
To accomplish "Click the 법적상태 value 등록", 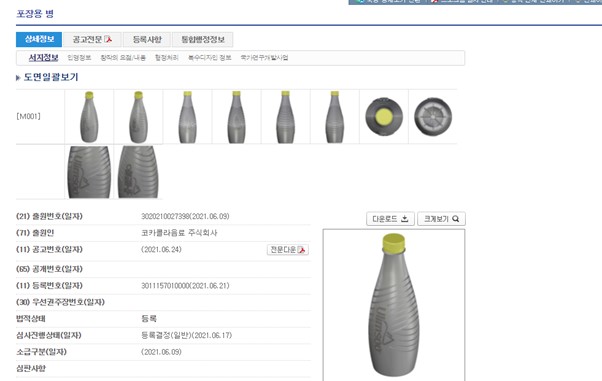I will [x=149, y=319].
